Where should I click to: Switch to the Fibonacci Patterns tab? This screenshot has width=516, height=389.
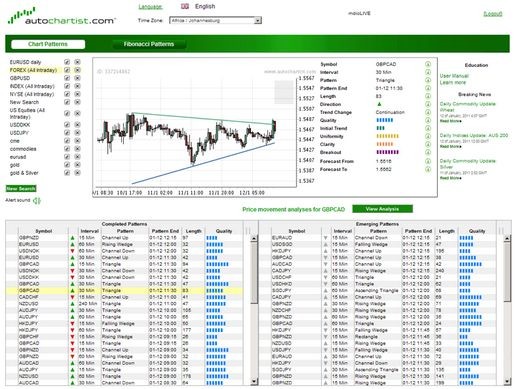point(149,44)
